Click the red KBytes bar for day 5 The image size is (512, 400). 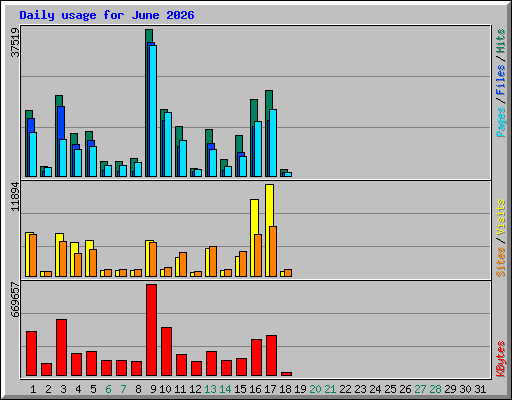91,363
